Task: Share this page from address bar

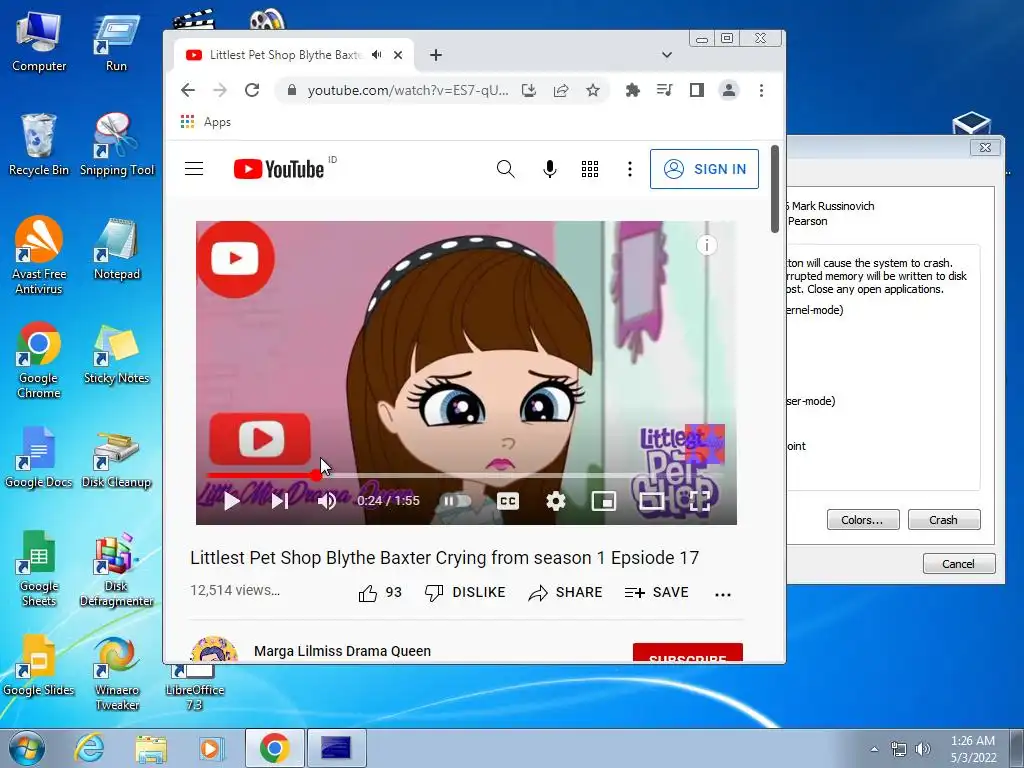Action: pyautogui.click(x=561, y=90)
